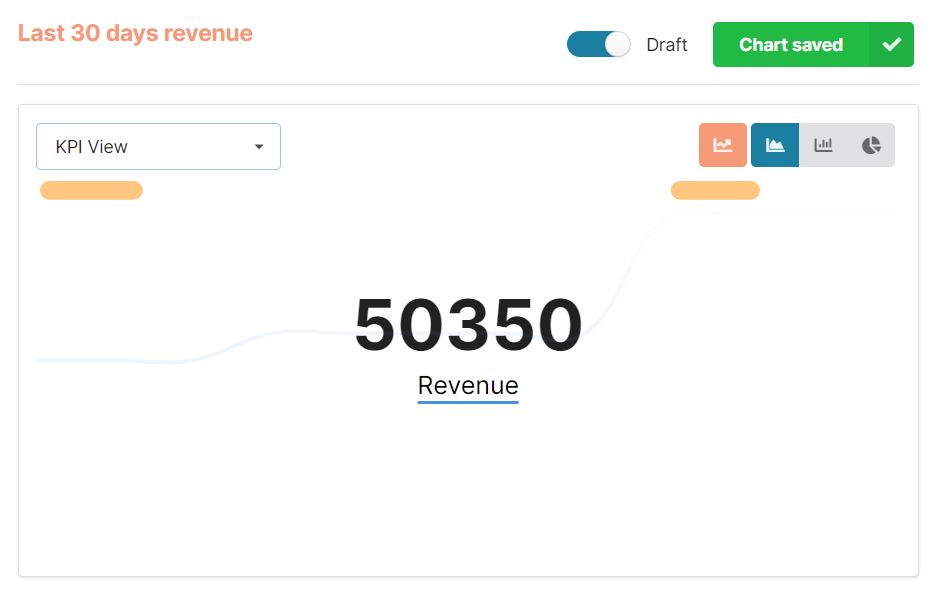This screenshot has height=592, width=932.
Task: Click the divider line under the header
Action: (x=468, y=84)
